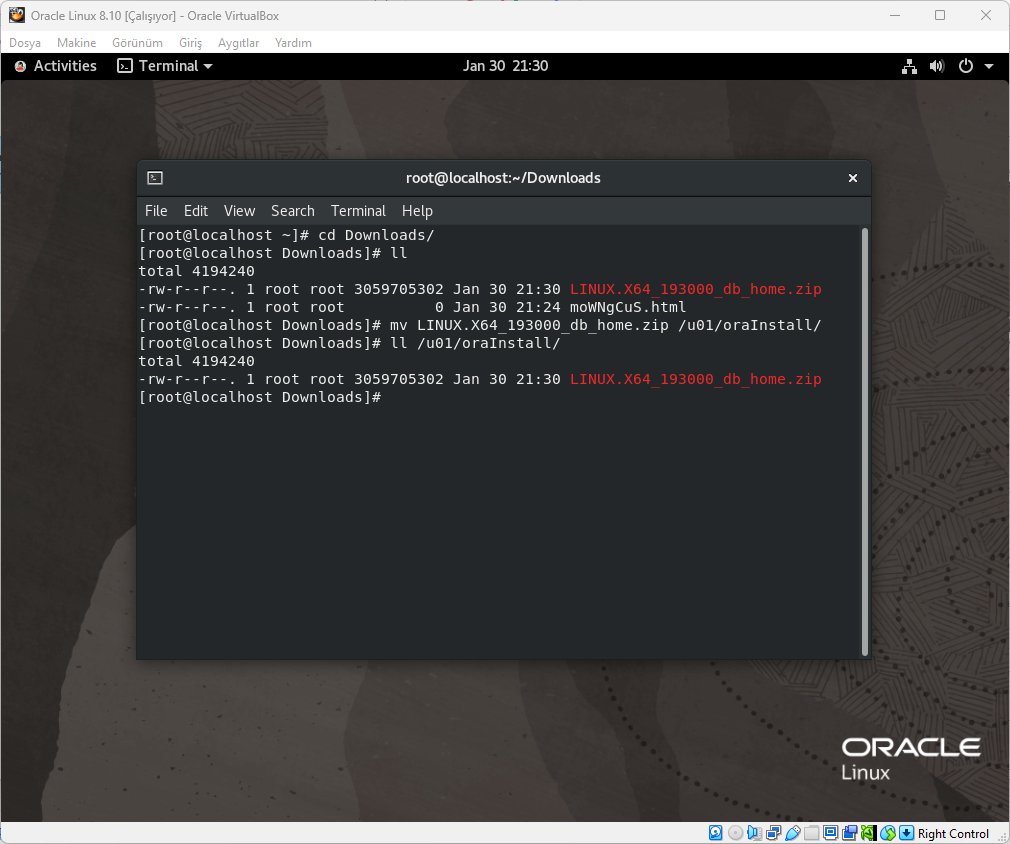Click the display settings status icon
This screenshot has width=1010, height=844.
(x=830, y=833)
